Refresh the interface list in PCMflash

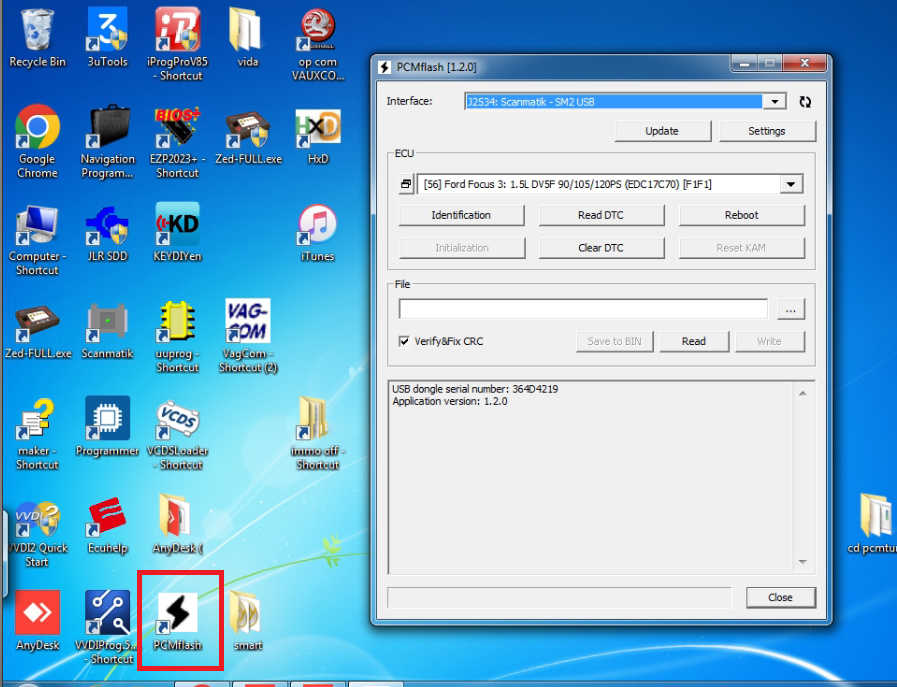(x=805, y=102)
